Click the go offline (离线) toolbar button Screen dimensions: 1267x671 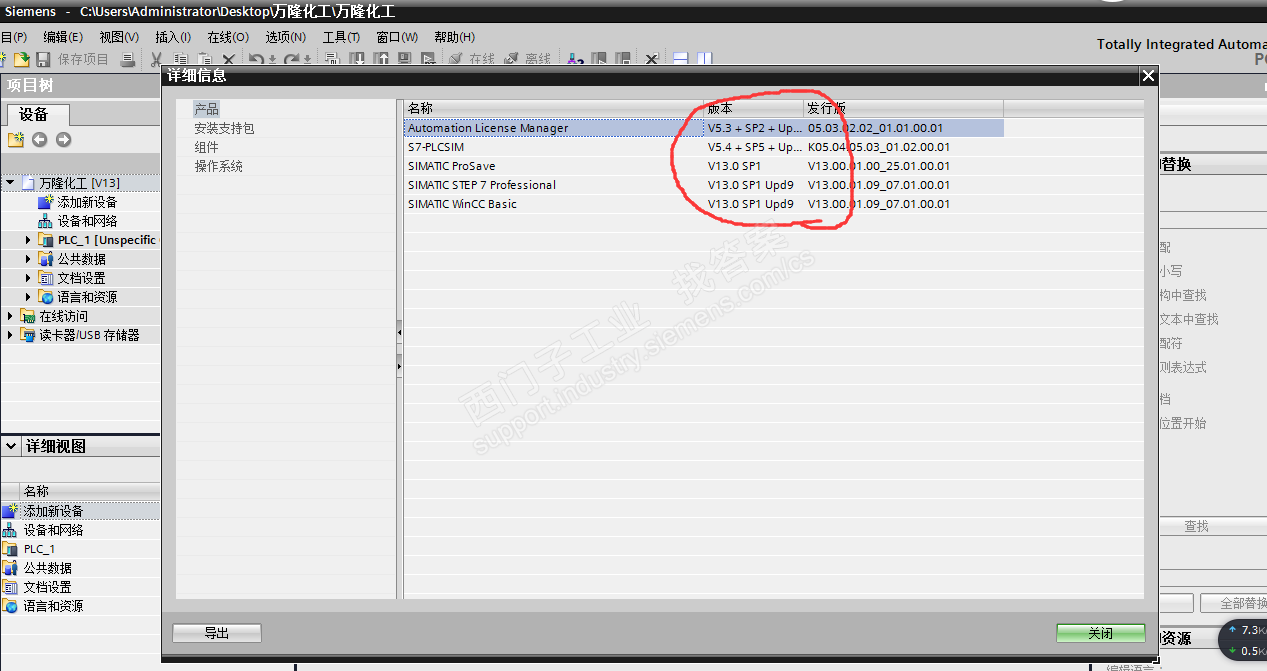(527, 60)
